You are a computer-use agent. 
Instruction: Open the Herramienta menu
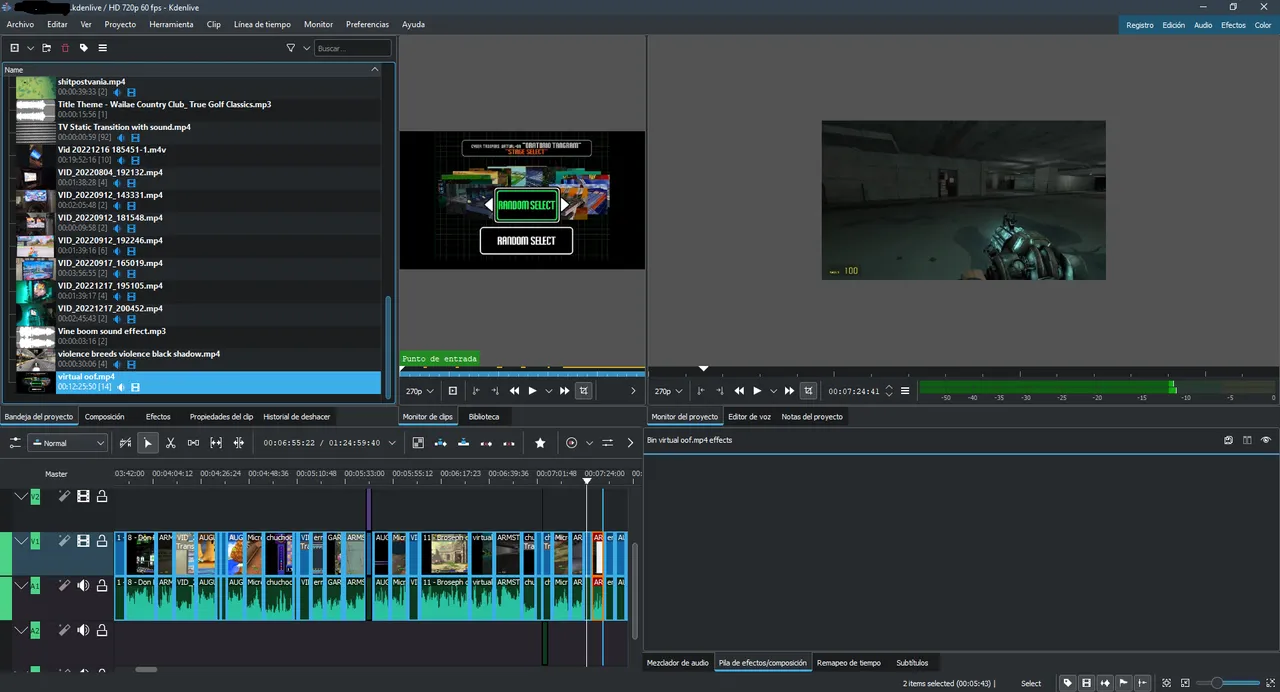pyautogui.click(x=171, y=24)
